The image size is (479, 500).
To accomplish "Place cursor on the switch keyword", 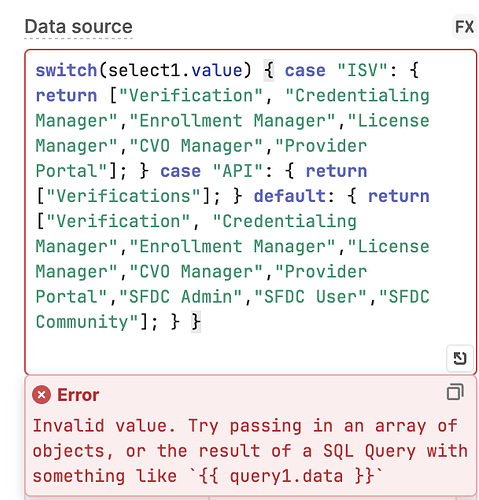I will pos(66,70).
